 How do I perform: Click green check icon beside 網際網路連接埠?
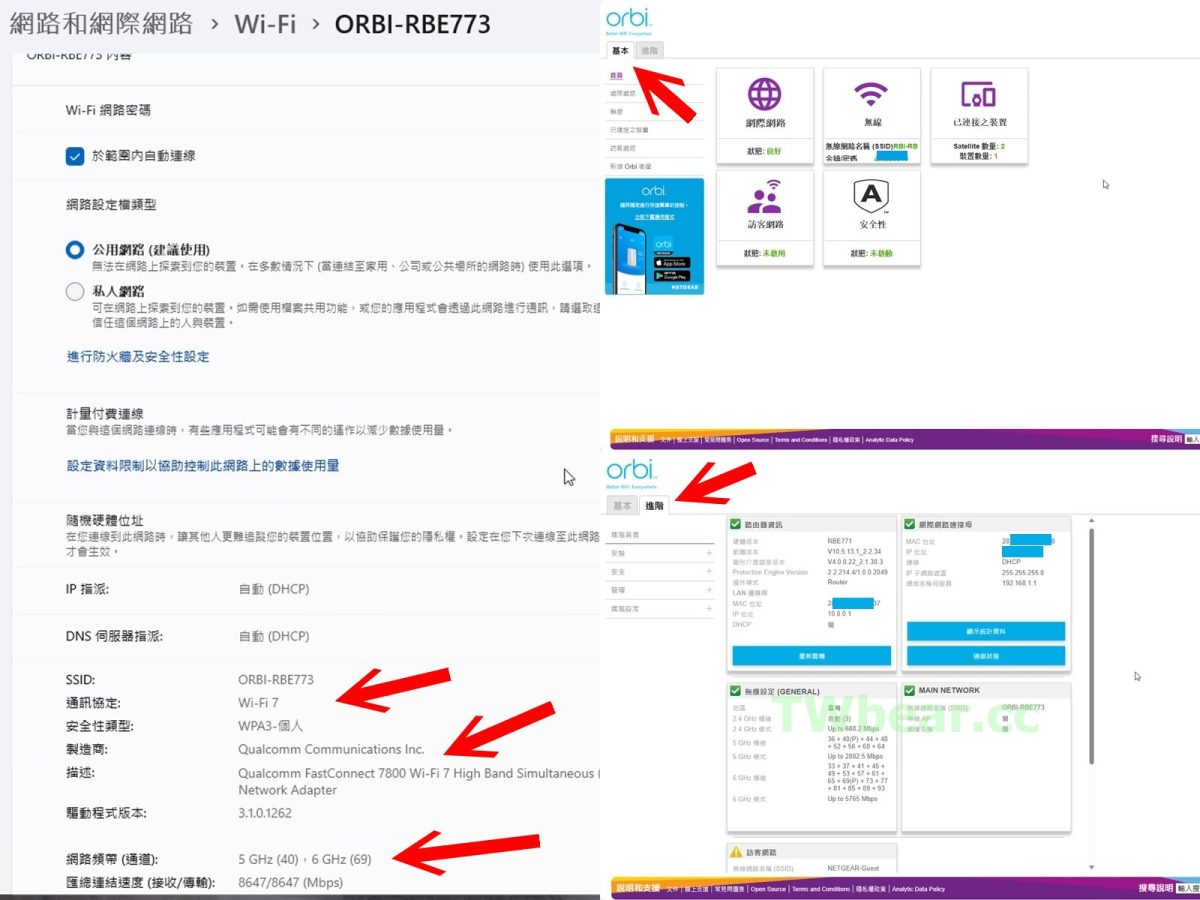point(910,524)
